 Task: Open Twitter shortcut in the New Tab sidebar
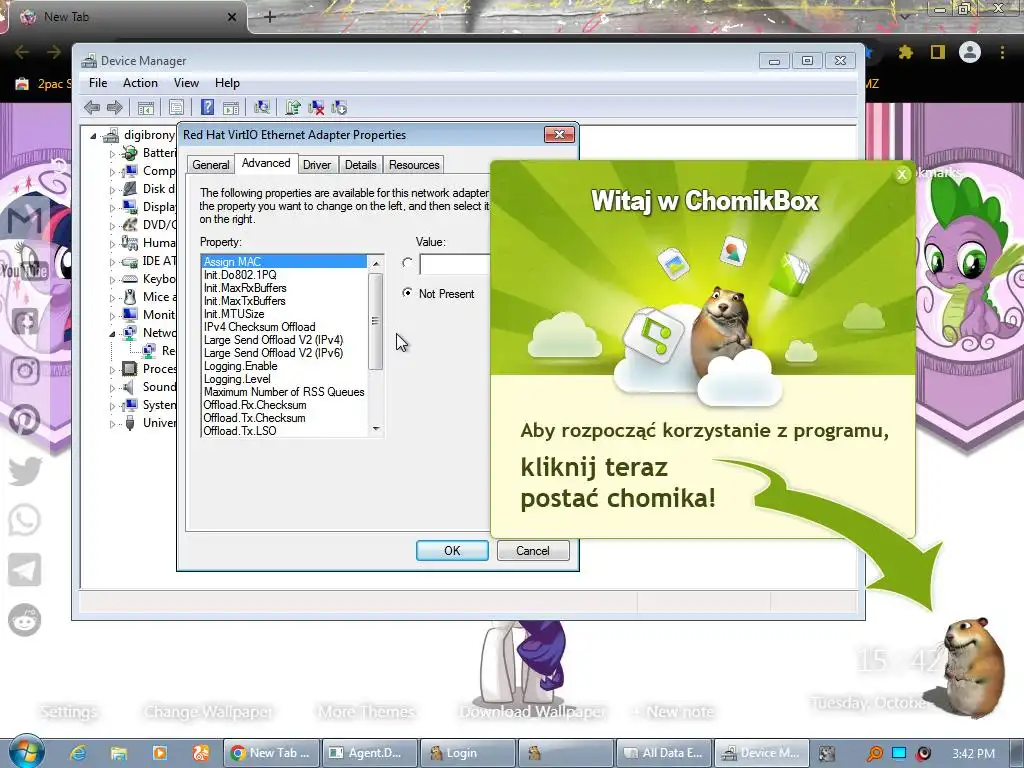point(25,470)
